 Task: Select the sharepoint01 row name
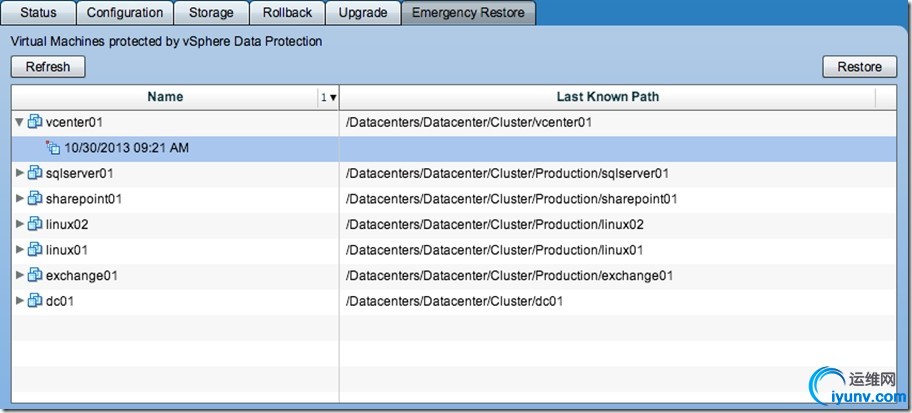(x=84, y=198)
